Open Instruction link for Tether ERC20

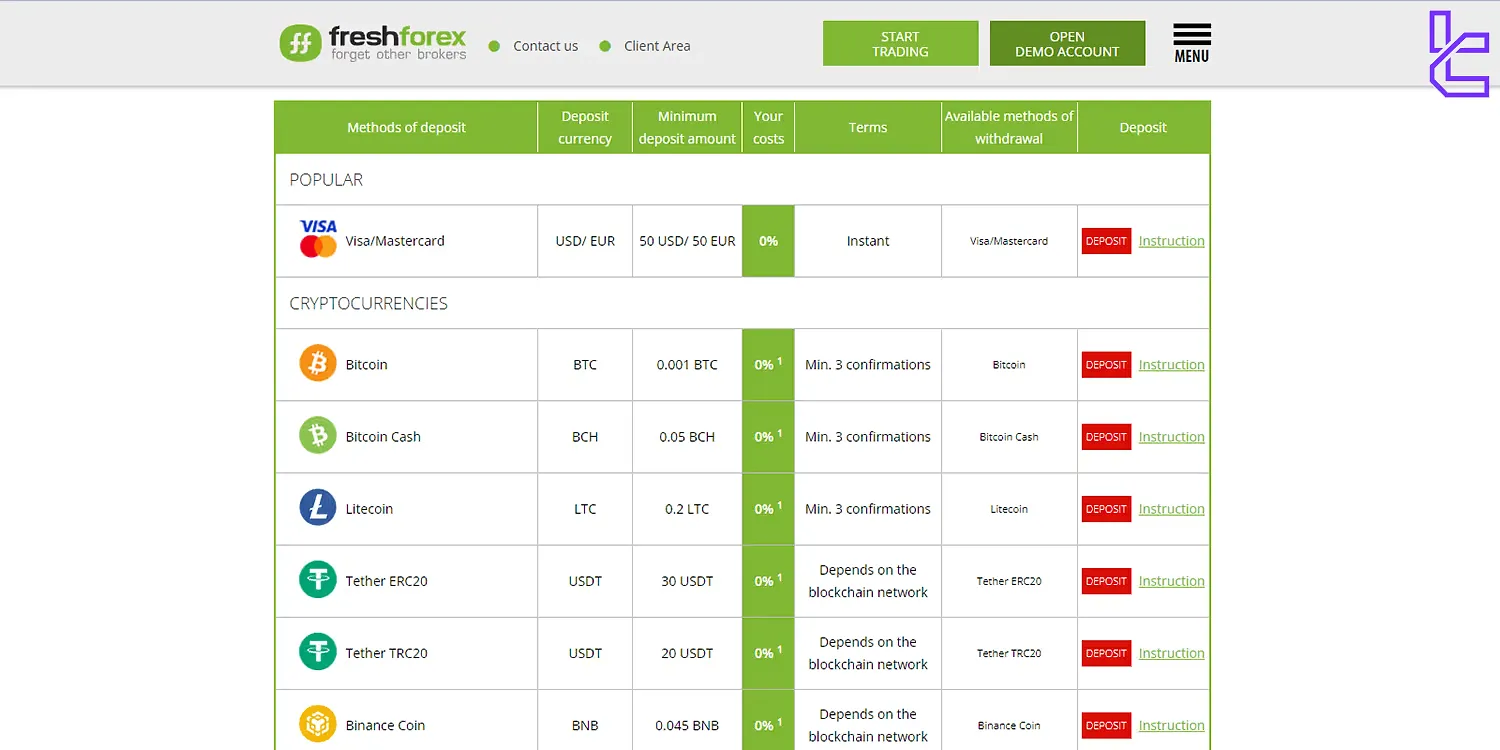[x=1171, y=581]
